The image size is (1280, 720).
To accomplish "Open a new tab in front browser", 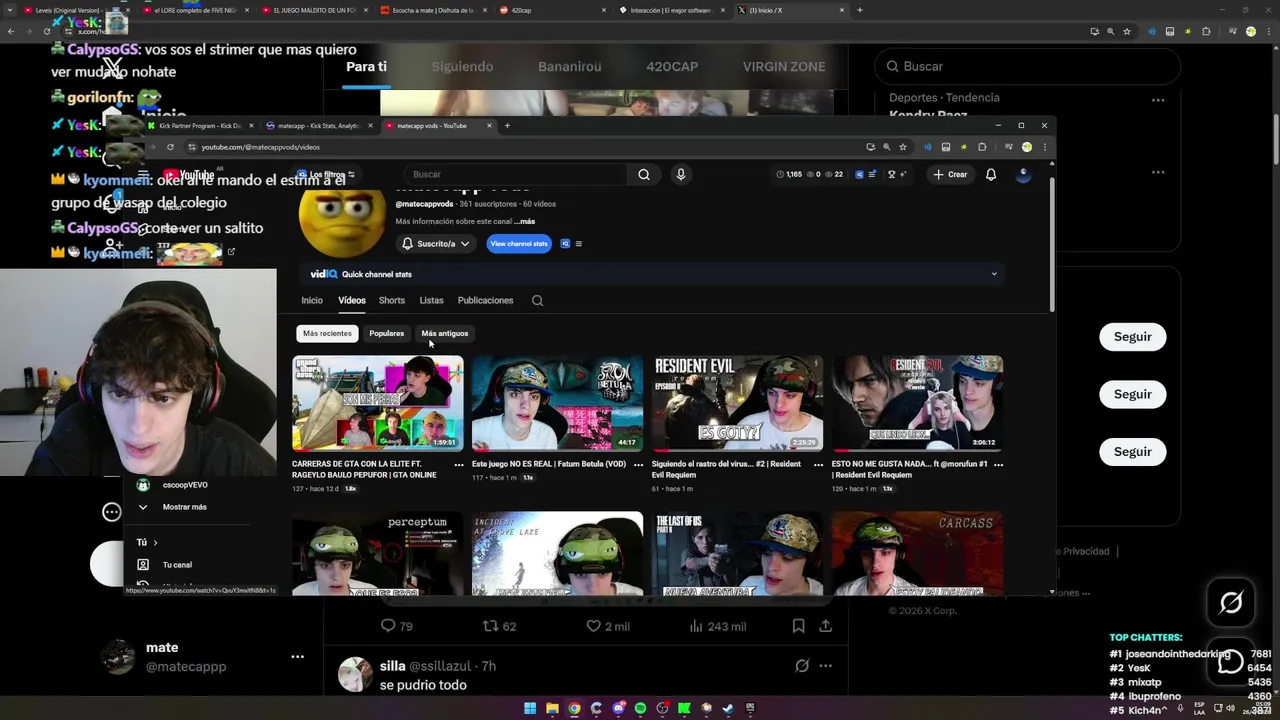I will coord(507,126).
